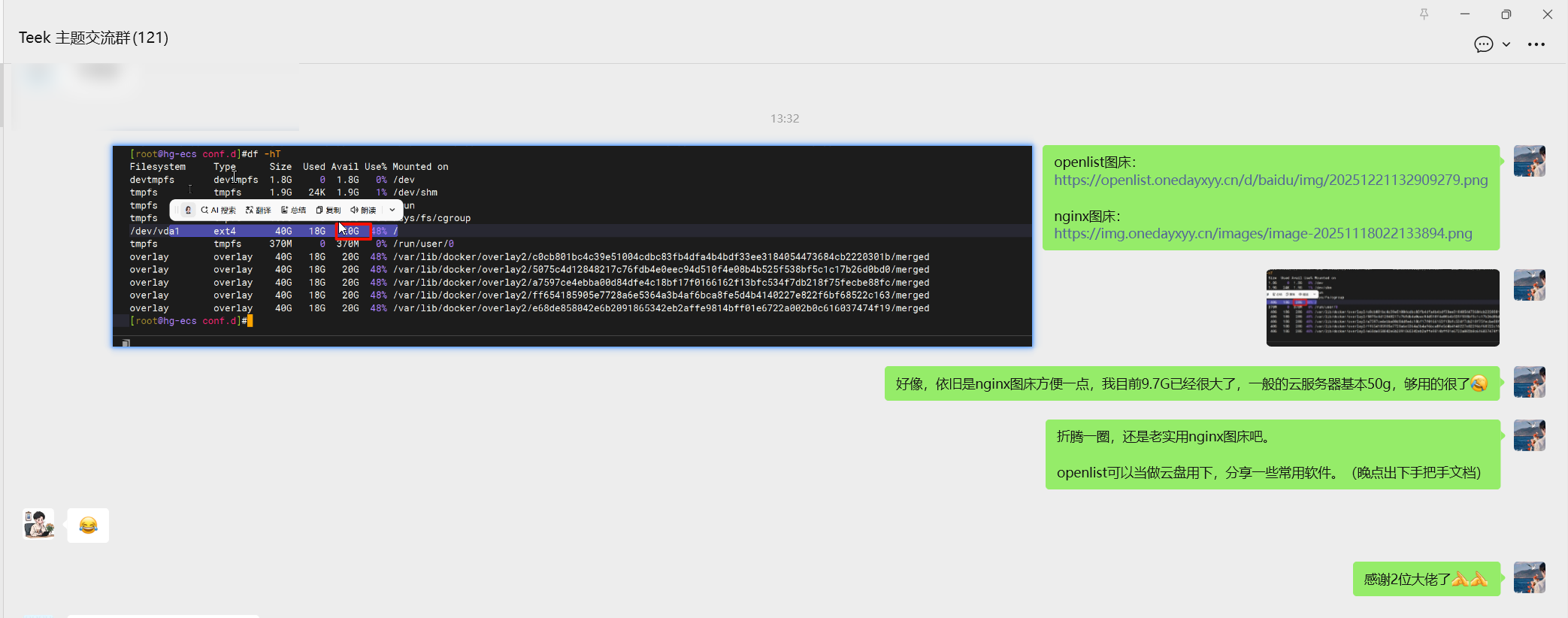Click the Teek 主题交流群 chat title
Image resolution: width=1568 pixels, height=618 pixels.
(93, 38)
